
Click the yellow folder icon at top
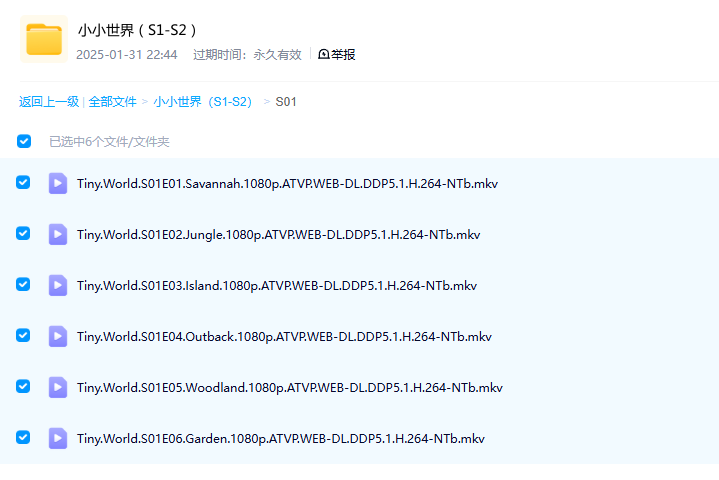point(44,39)
